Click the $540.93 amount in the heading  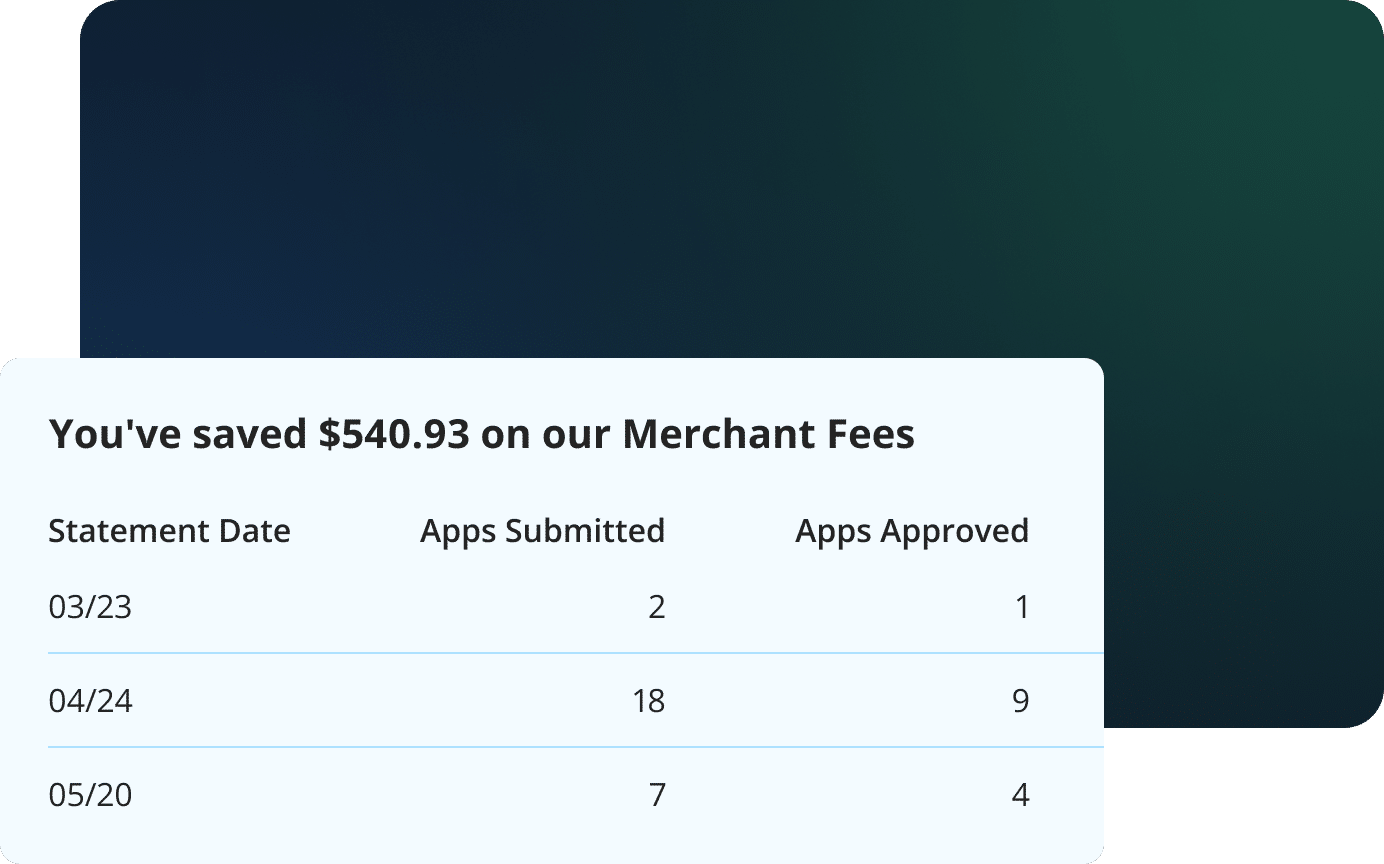point(394,435)
